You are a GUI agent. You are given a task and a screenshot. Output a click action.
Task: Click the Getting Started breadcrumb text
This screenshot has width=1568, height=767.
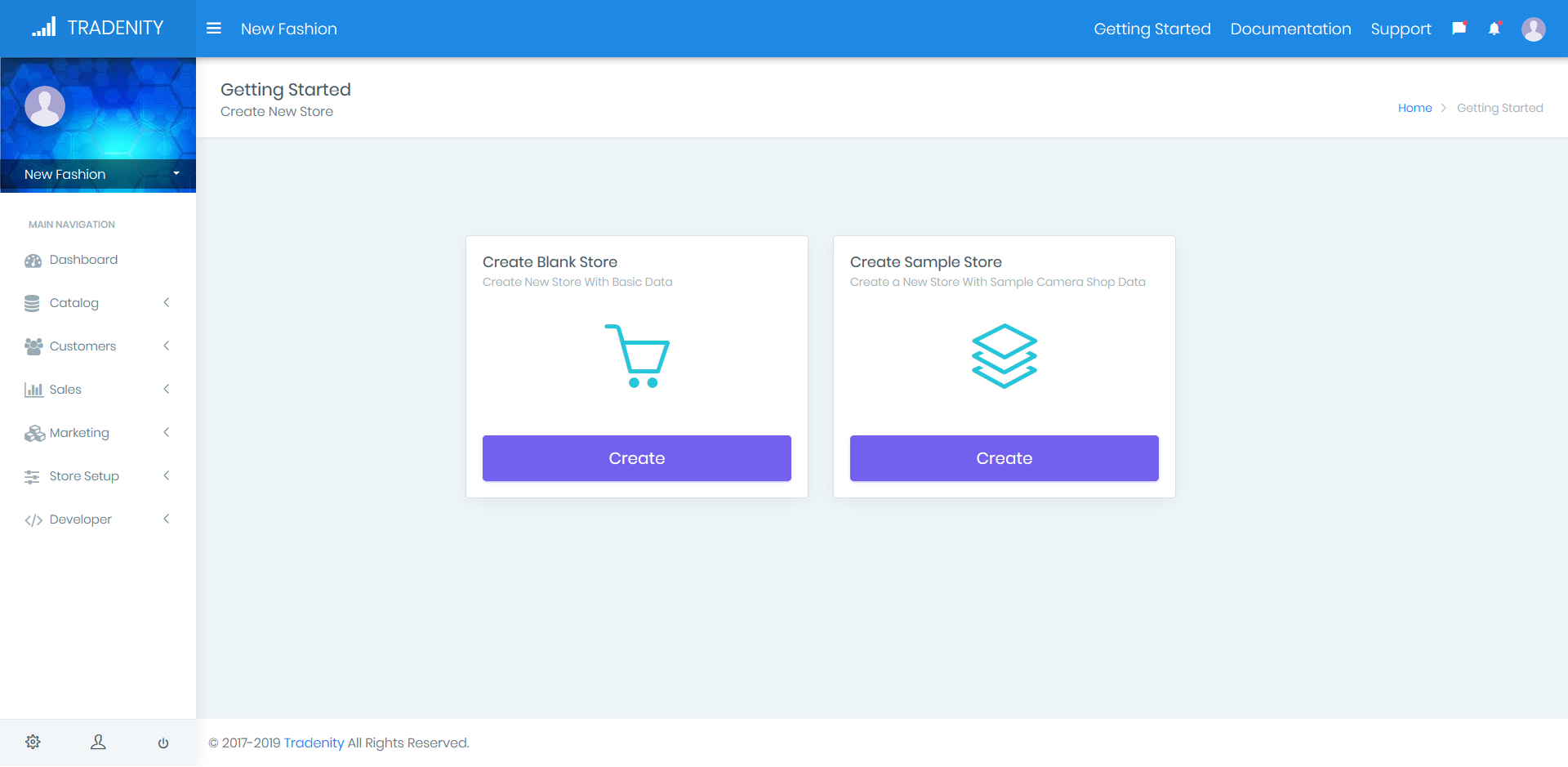coord(1500,108)
